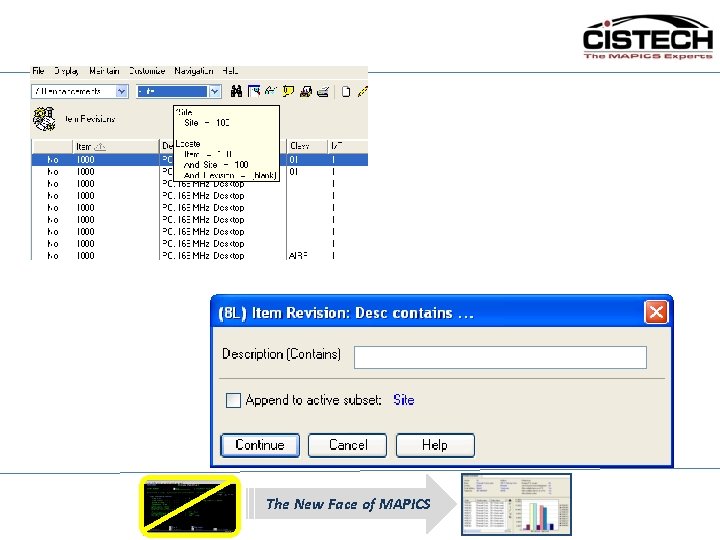The image size is (720, 540).
Task: Open the highlighted subset combo box arrow
Action: (215, 91)
